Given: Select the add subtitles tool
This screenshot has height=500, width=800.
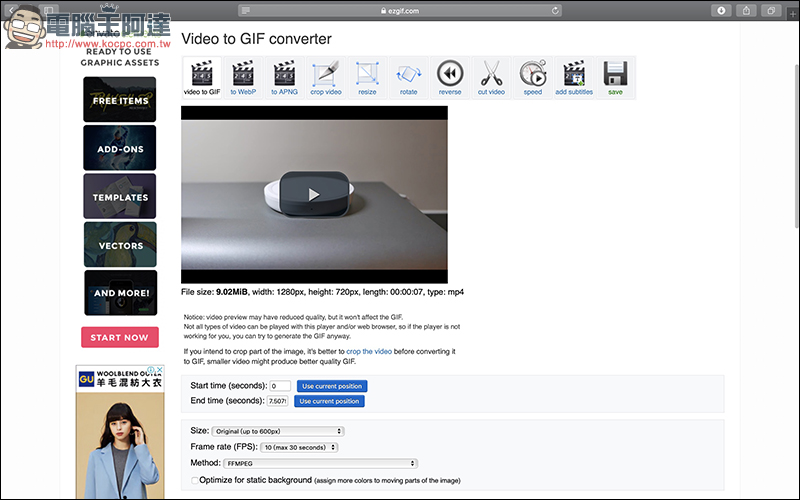Looking at the screenshot, I should pos(574,78).
